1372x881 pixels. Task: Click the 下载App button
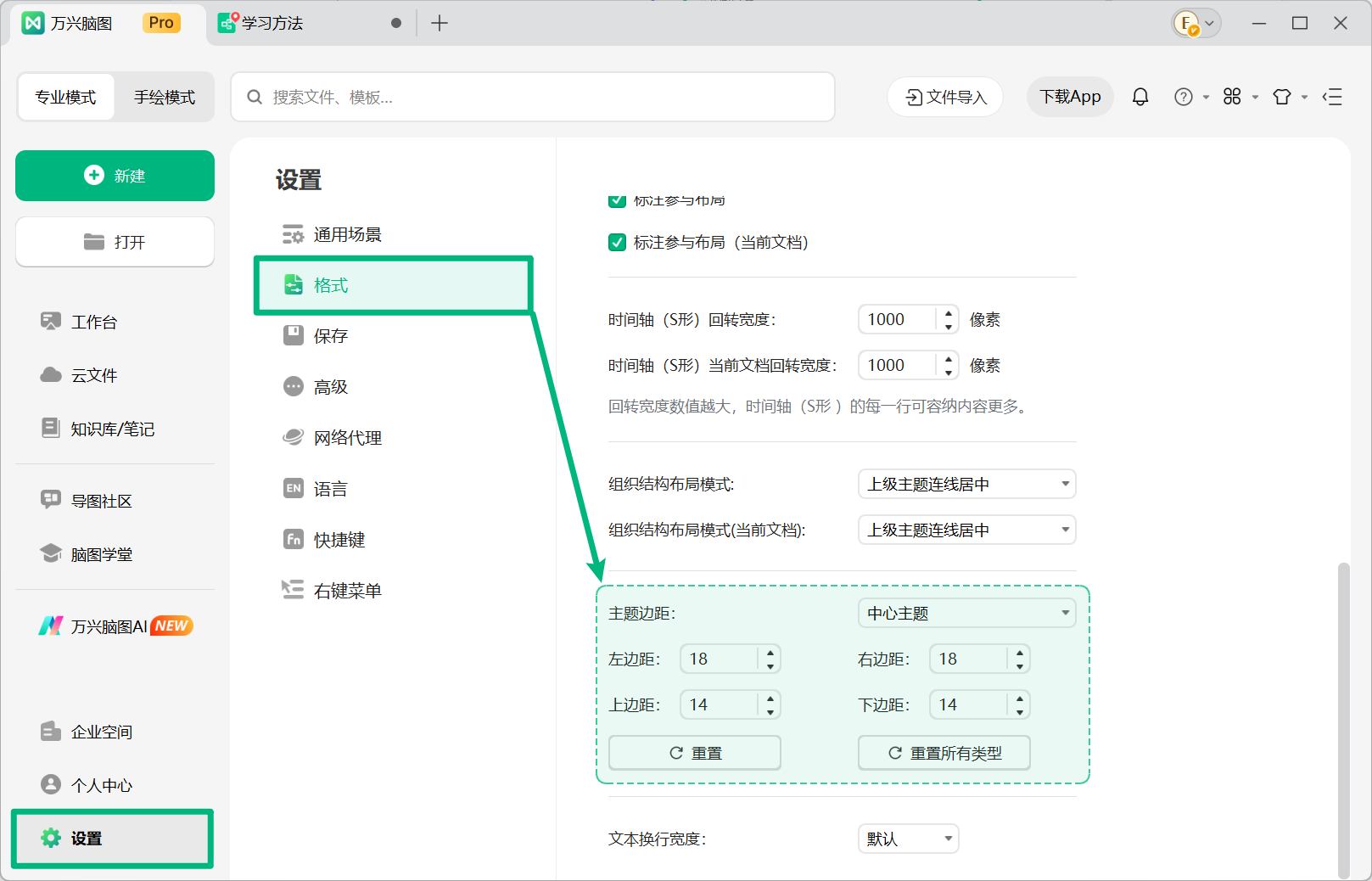click(x=1070, y=97)
